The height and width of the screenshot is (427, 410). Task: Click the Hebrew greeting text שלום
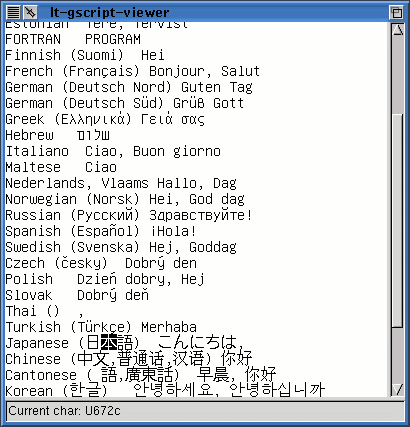click(x=93, y=135)
